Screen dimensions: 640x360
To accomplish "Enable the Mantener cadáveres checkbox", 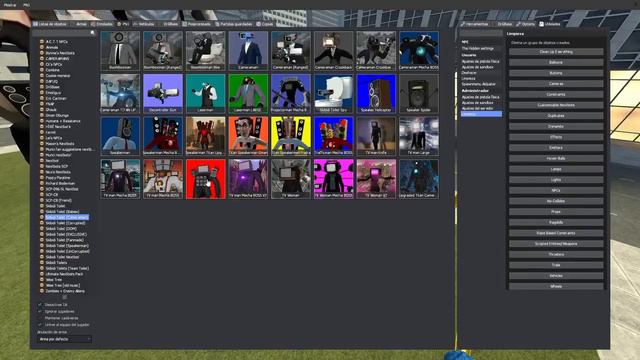I will pos(40,318).
